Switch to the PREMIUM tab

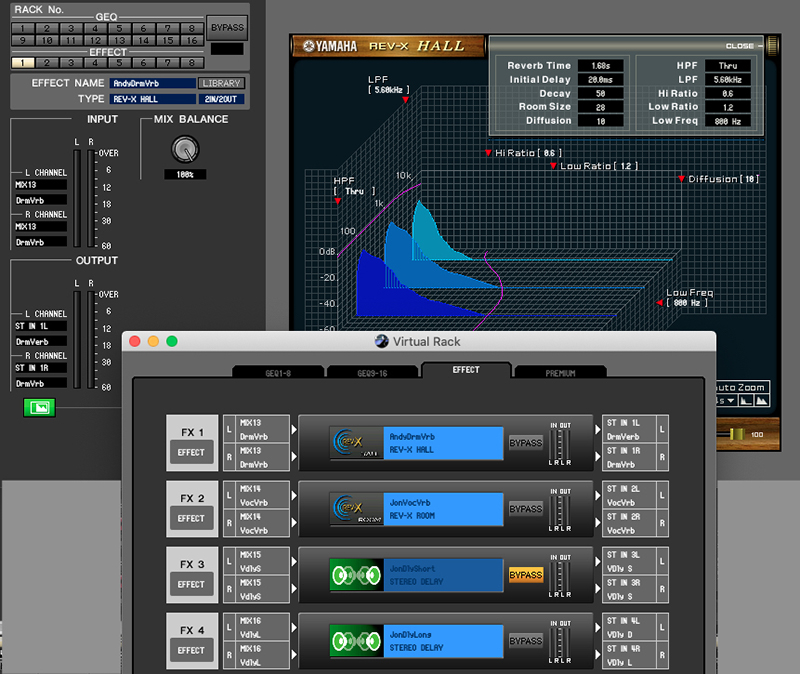tap(560, 372)
